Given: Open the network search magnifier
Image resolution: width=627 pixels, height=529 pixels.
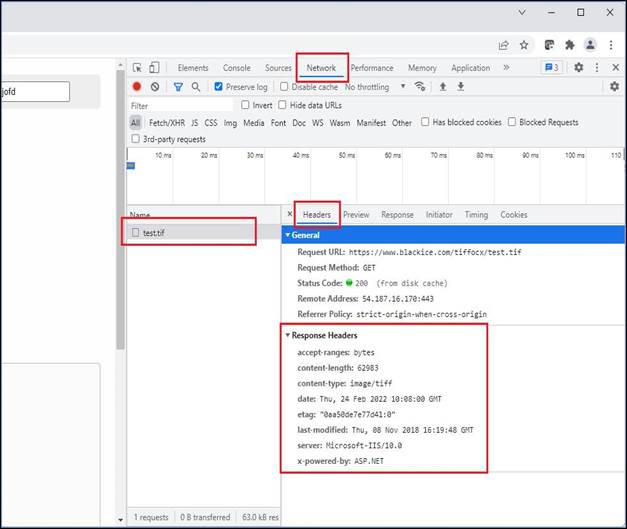Looking at the screenshot, I should tap(196, 87).
